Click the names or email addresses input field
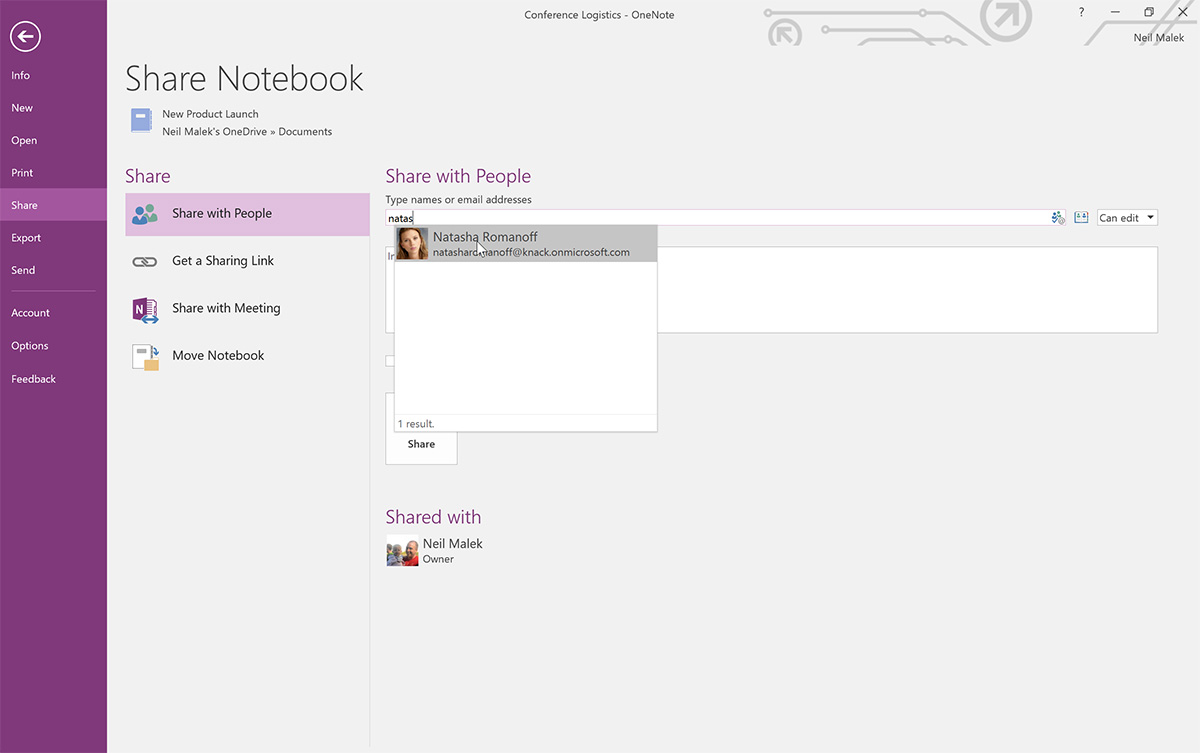Screen dimensions: 1200x753 point(700,217)
